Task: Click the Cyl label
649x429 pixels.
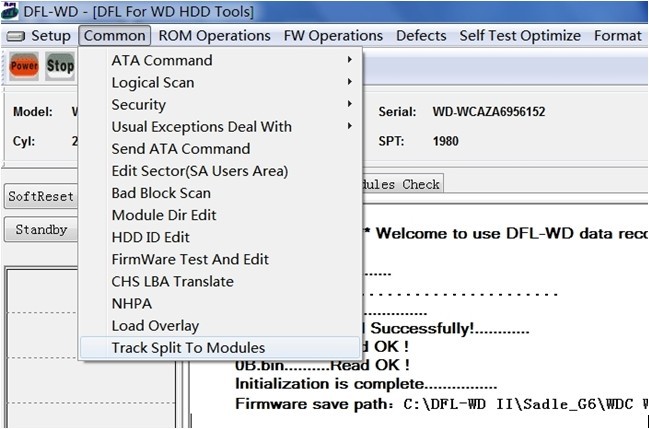Action: point(24,141)
